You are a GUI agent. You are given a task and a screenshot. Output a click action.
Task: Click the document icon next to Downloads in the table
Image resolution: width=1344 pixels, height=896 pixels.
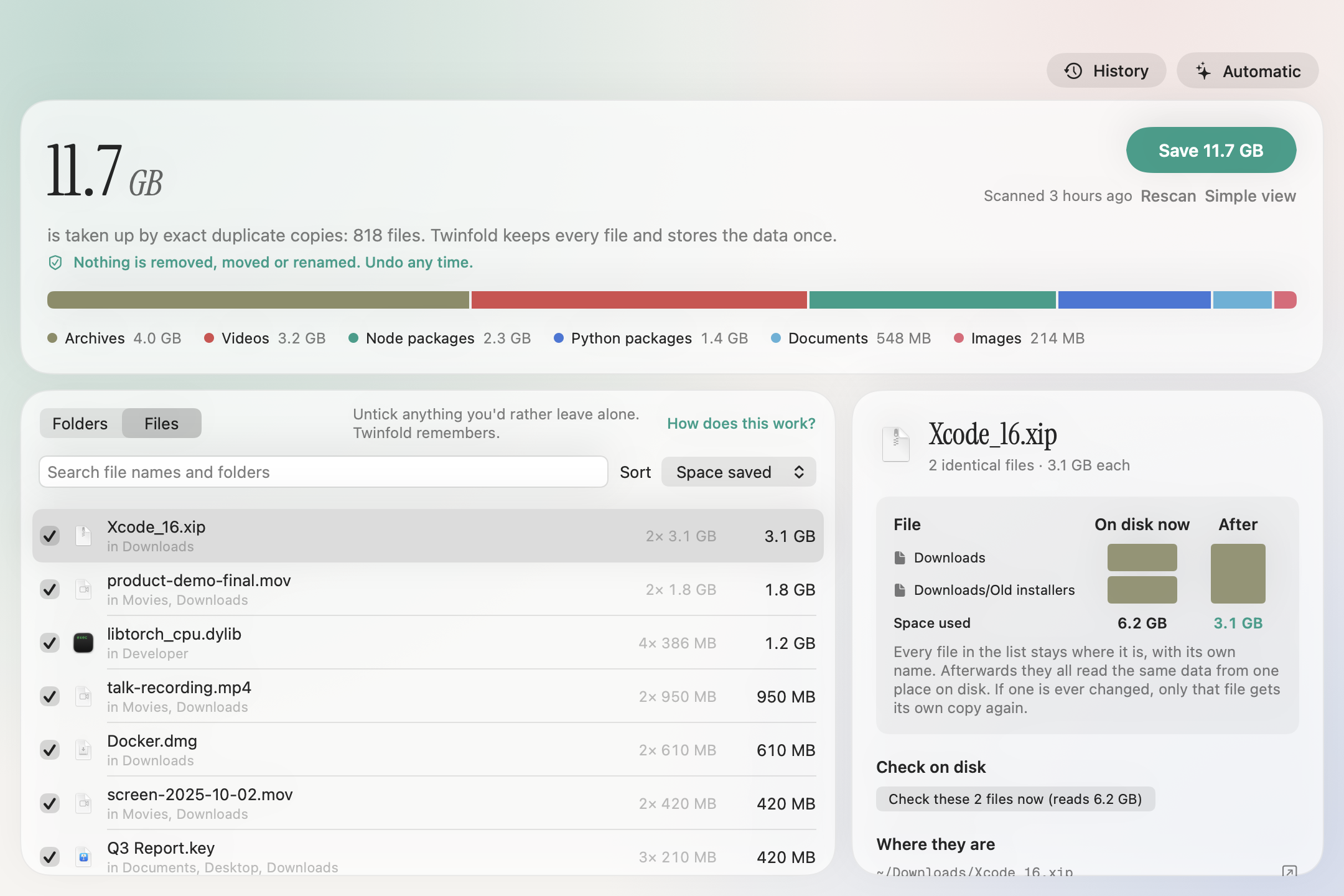[x=900, y=558]
